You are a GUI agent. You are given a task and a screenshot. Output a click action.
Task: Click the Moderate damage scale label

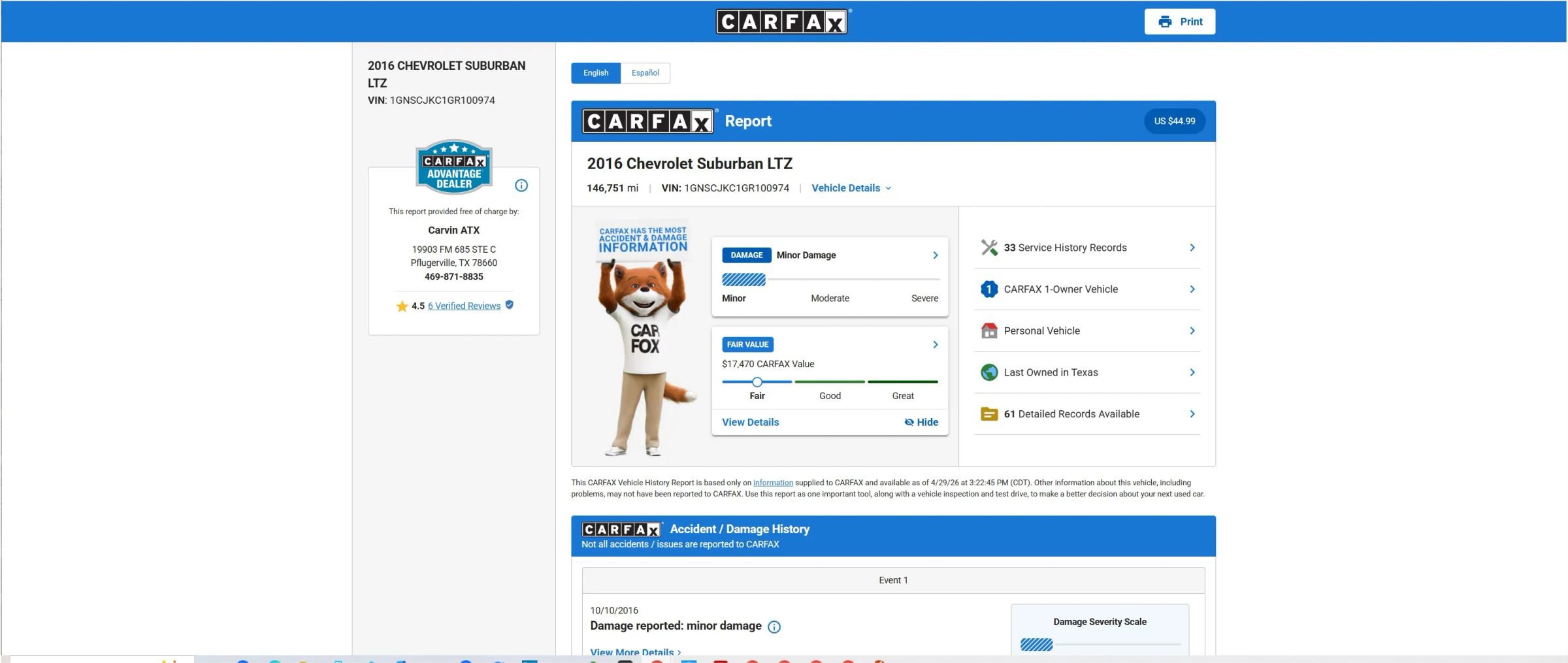pyautogui.click(x=830, y=299)
